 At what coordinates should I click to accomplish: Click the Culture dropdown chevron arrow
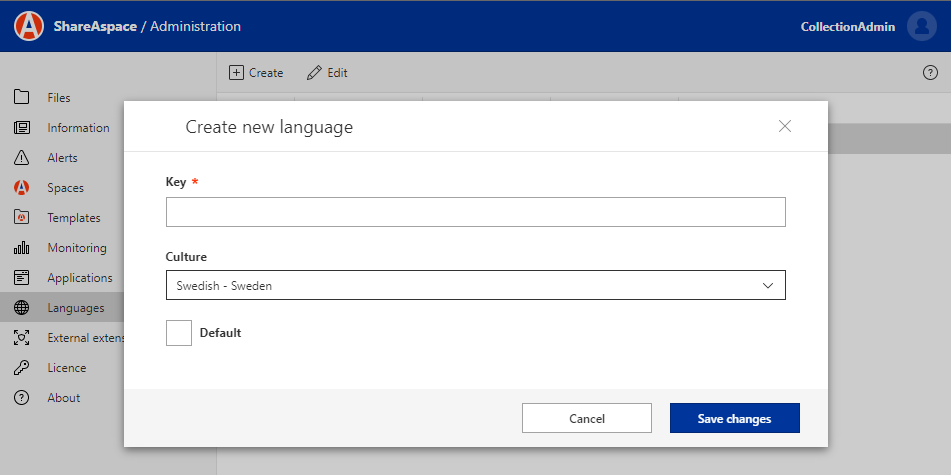tap(768, 286)
